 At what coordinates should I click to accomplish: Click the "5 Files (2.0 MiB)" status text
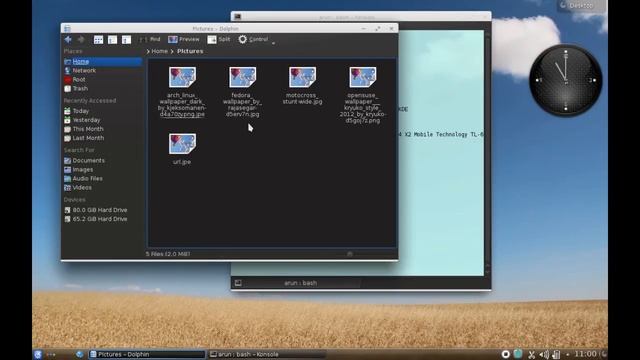pos(168,254)
